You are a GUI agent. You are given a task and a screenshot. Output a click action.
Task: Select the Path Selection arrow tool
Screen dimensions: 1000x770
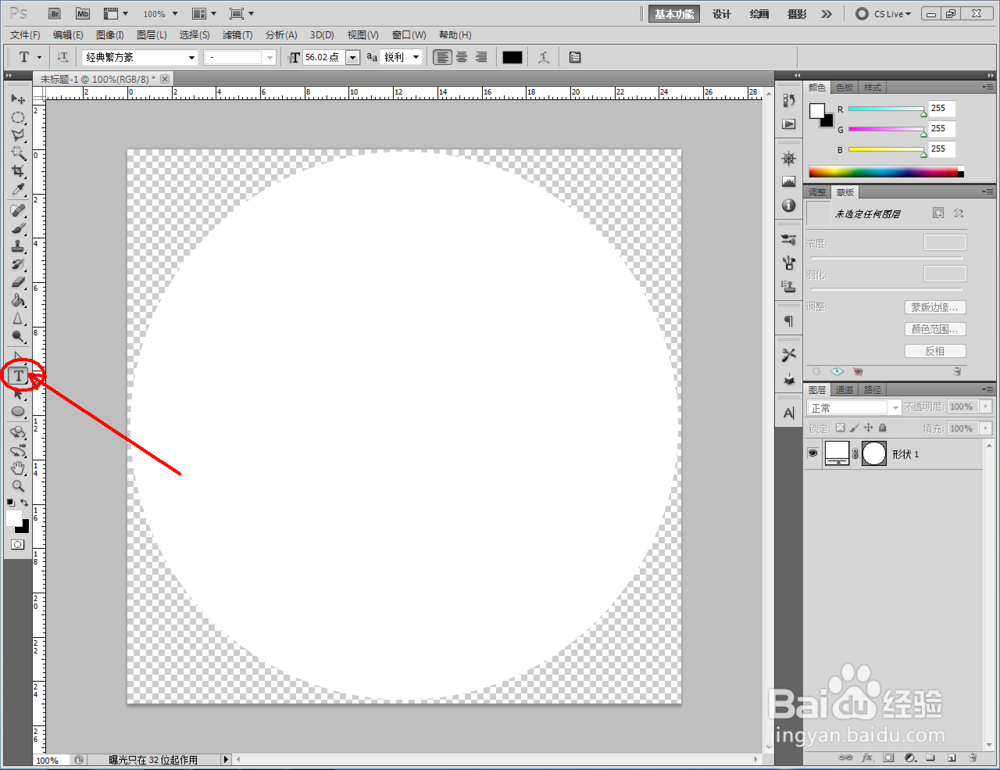pos(18,394)
